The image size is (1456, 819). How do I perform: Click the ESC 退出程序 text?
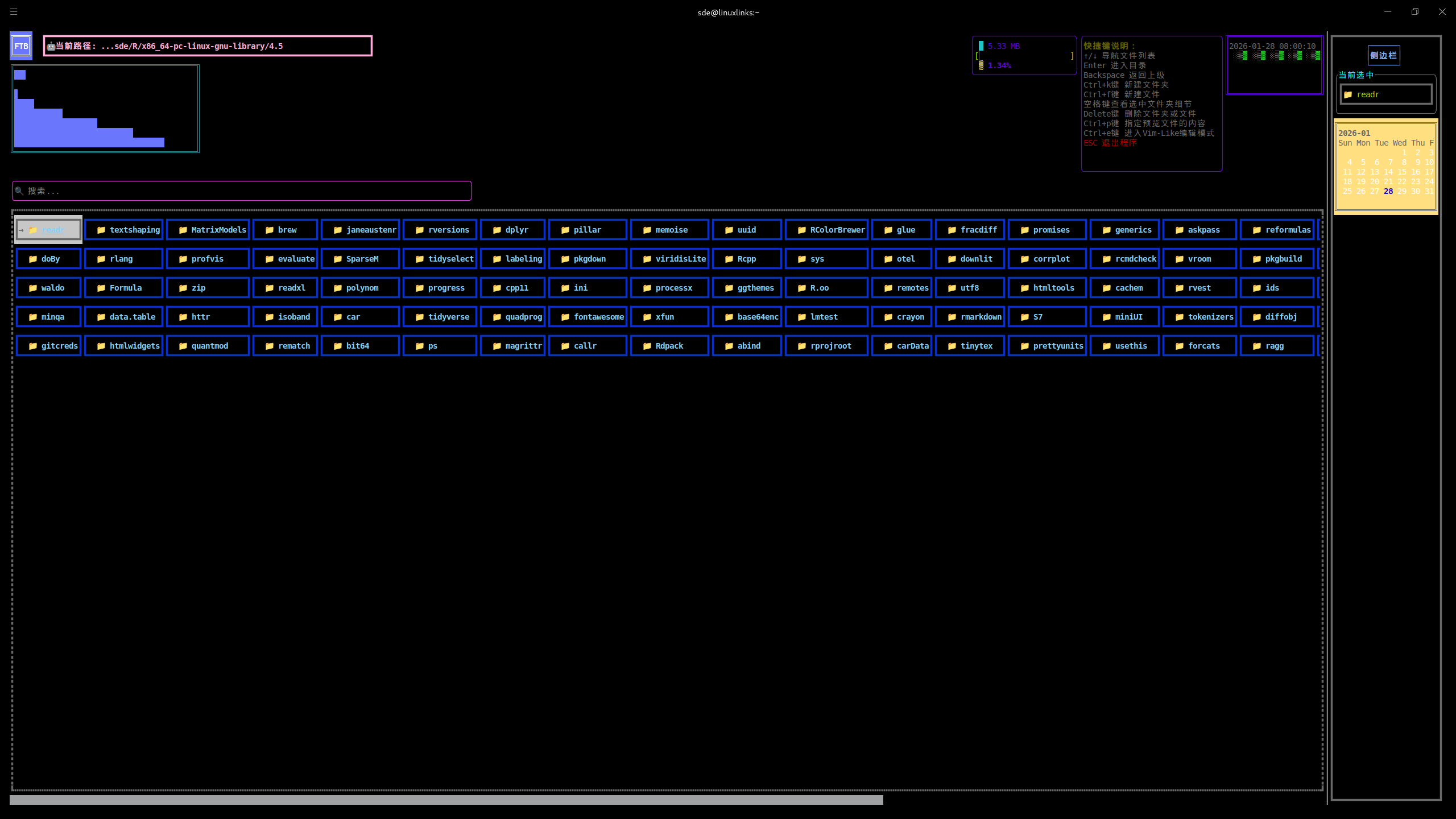click(1110, 143)
